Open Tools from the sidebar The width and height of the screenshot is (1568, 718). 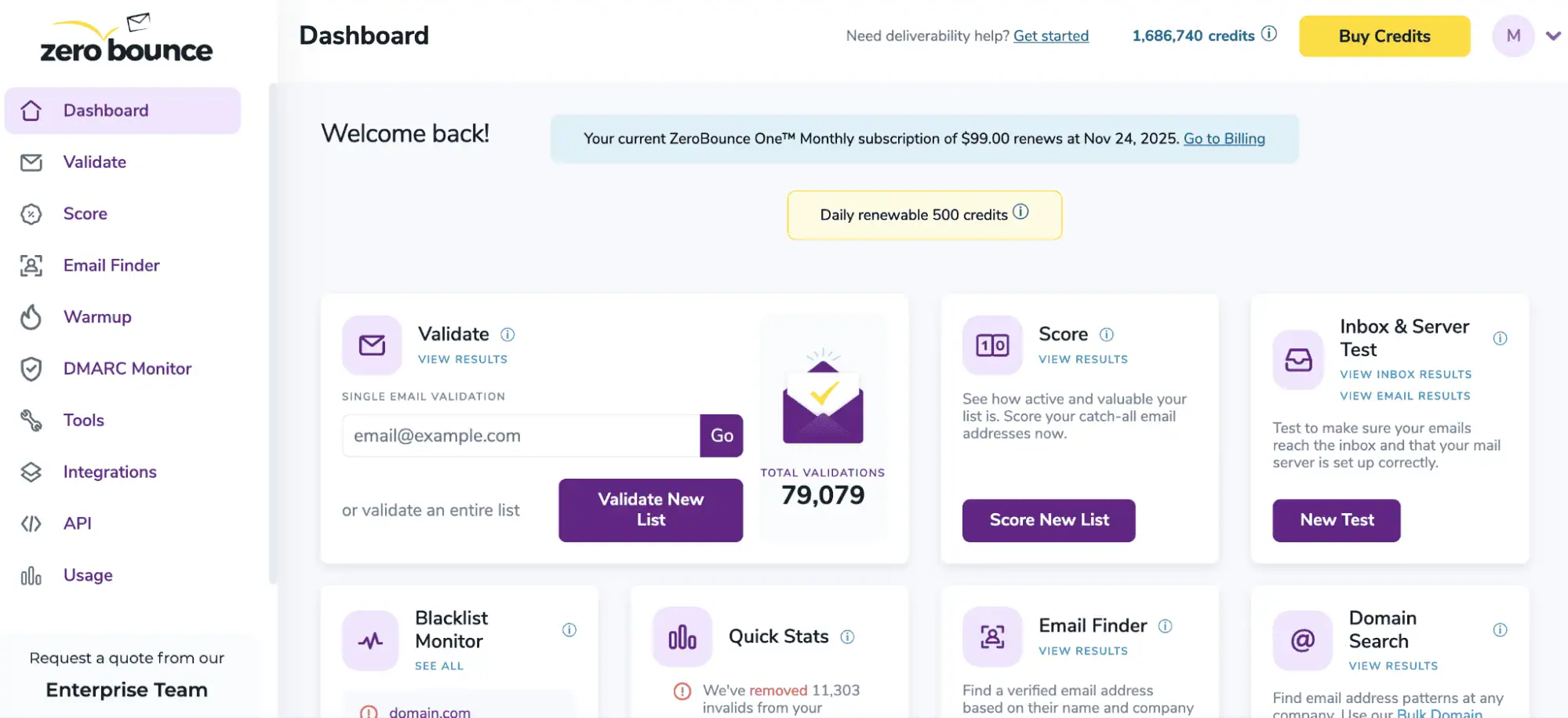(84, 421)
